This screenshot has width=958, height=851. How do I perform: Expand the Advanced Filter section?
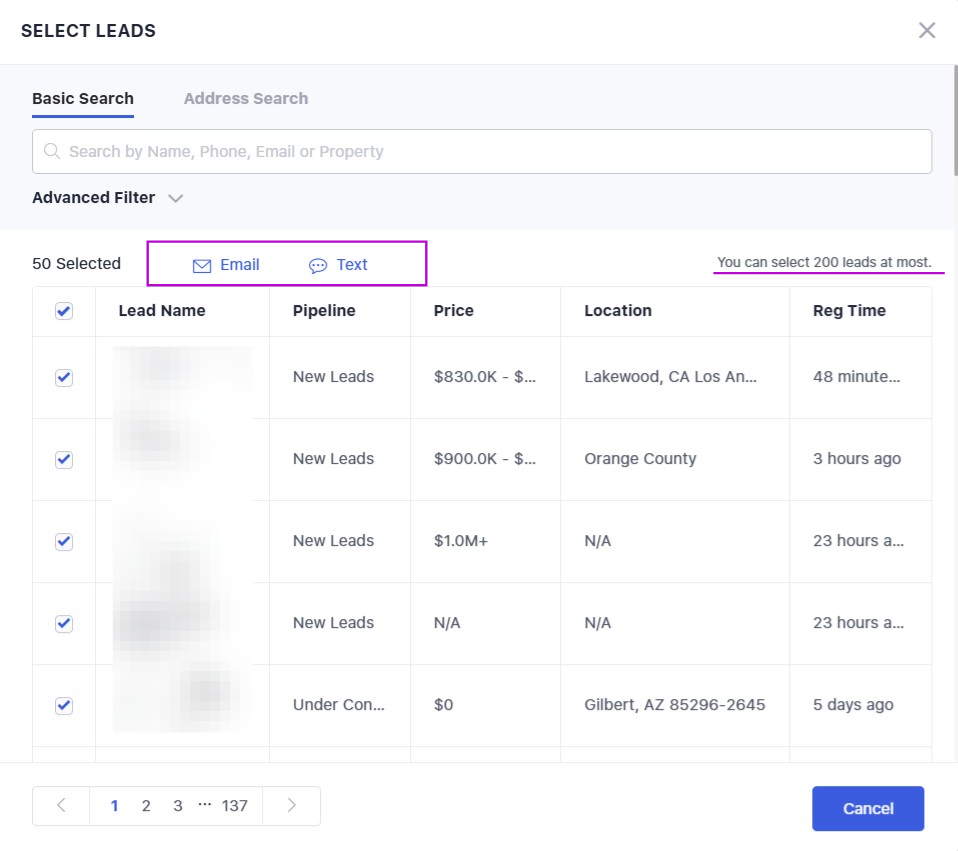coord(94,198)
